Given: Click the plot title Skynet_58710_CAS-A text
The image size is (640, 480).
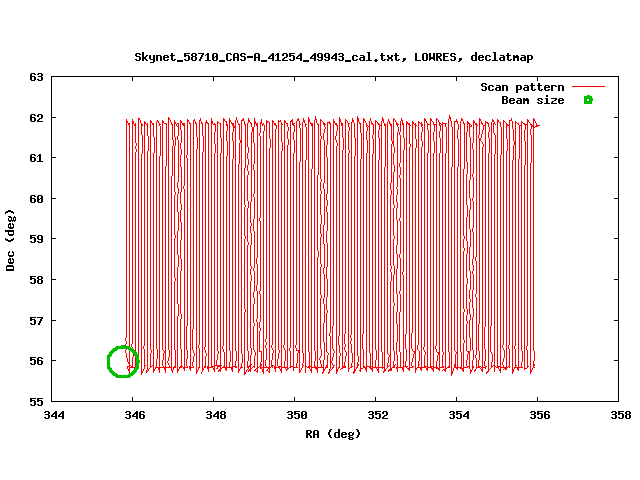Looking at the screenshot, I should coord(333,57).
